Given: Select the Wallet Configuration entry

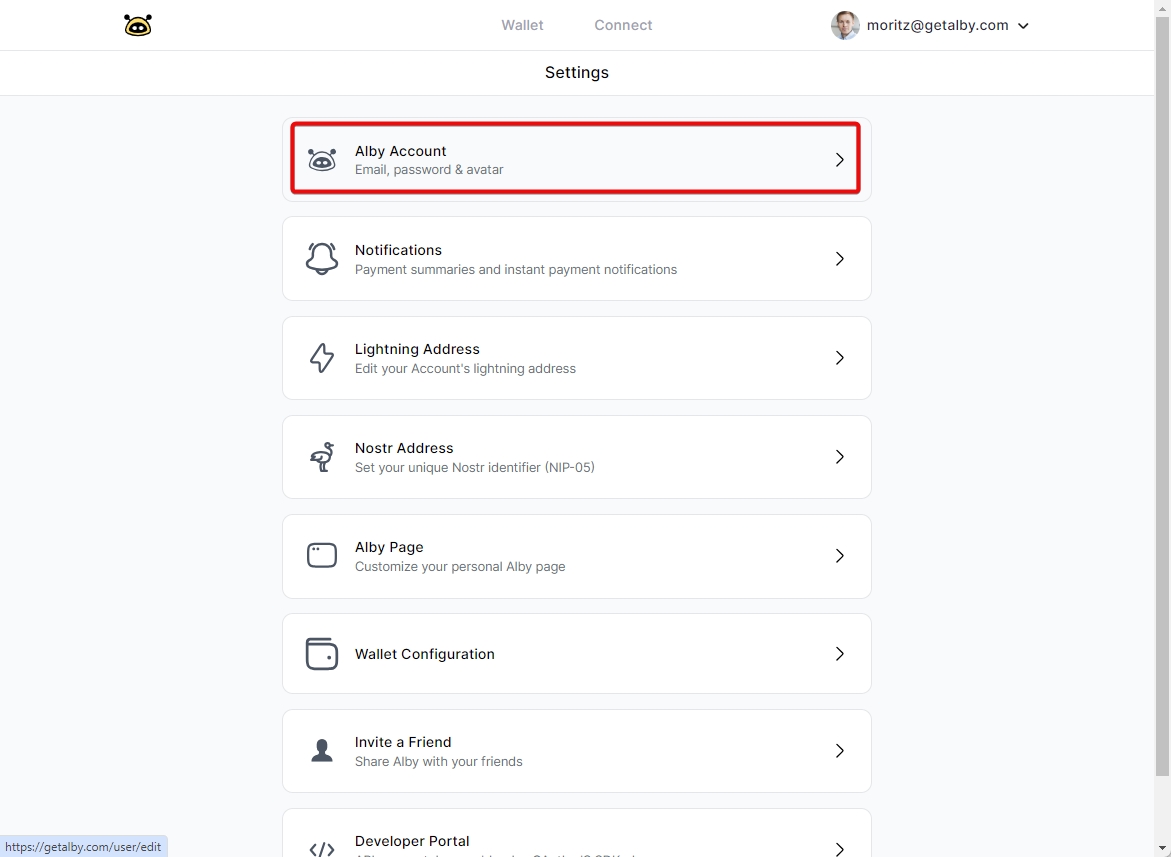Looking at the screenshot, I should click(x=576, y=654).
